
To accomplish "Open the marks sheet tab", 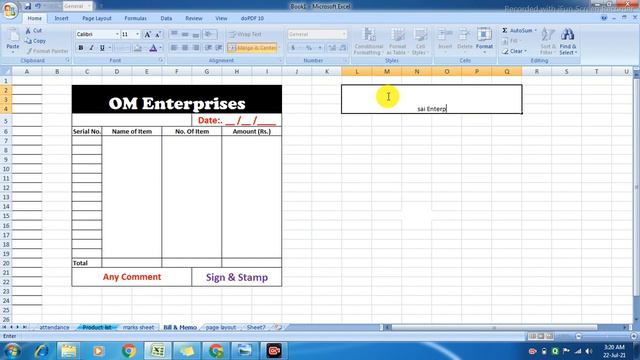I will (138, 327).
